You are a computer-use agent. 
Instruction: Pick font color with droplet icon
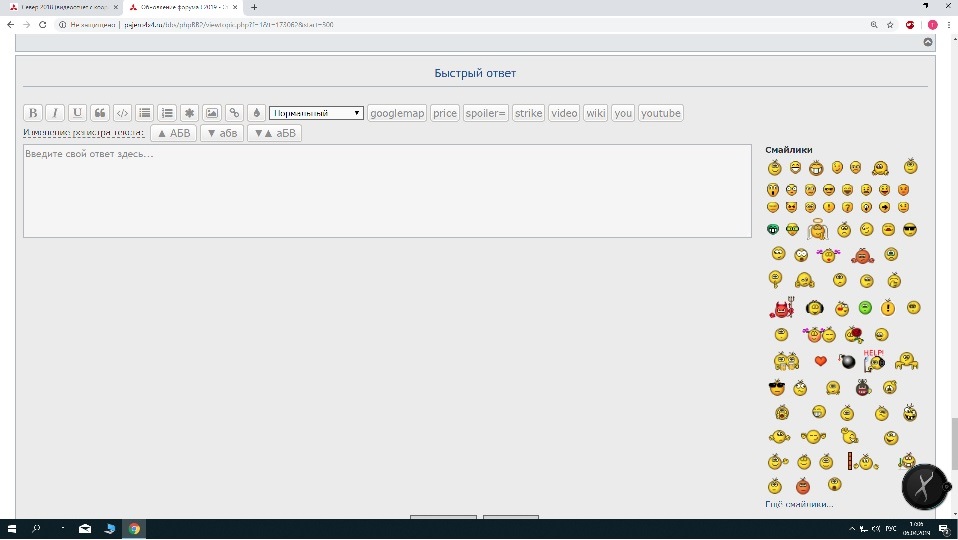point(256,113)
